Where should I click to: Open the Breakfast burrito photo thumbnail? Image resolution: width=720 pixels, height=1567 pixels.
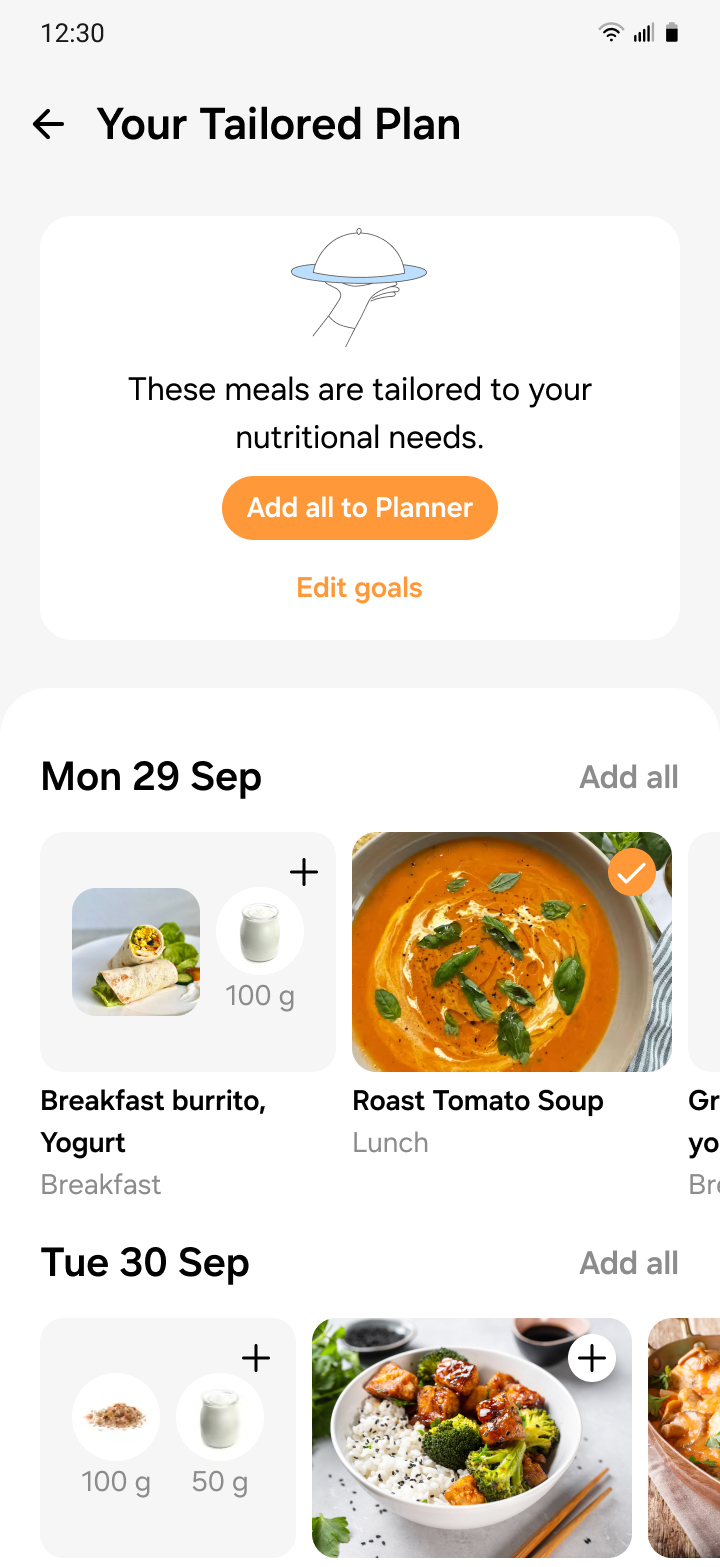tap(136, 952)
